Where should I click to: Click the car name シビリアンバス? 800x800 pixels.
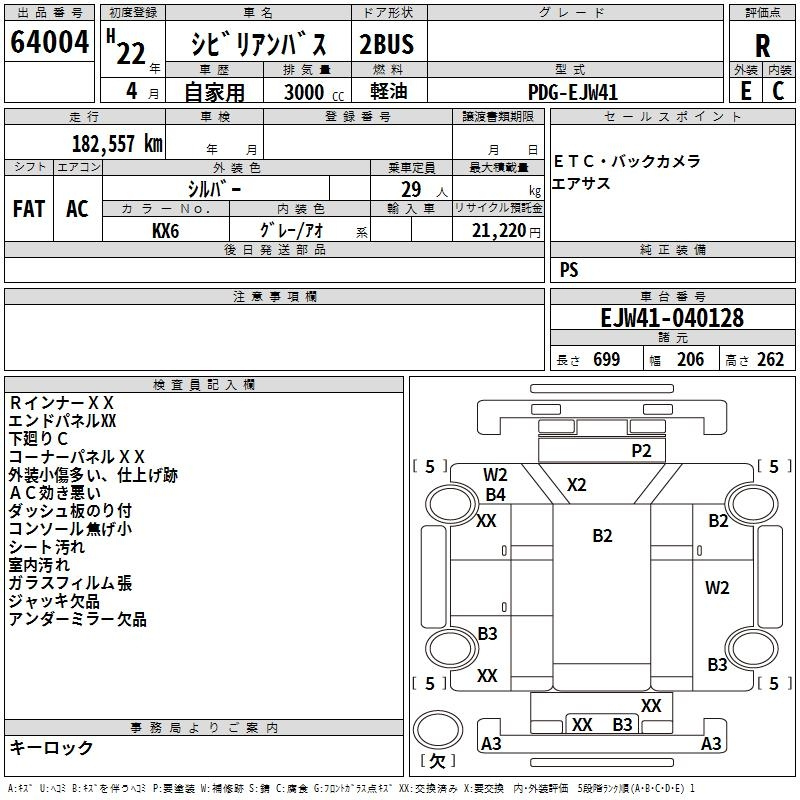259,44
